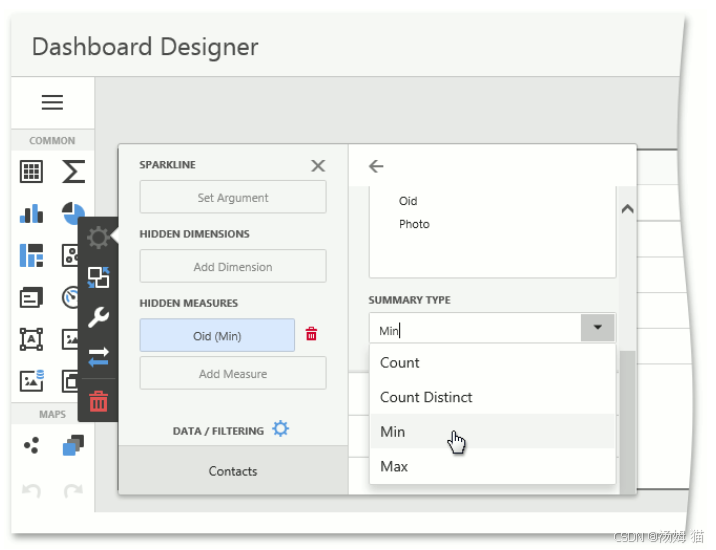Open Options wrench in item menu

pyautogui.click(x=98, y=317)
